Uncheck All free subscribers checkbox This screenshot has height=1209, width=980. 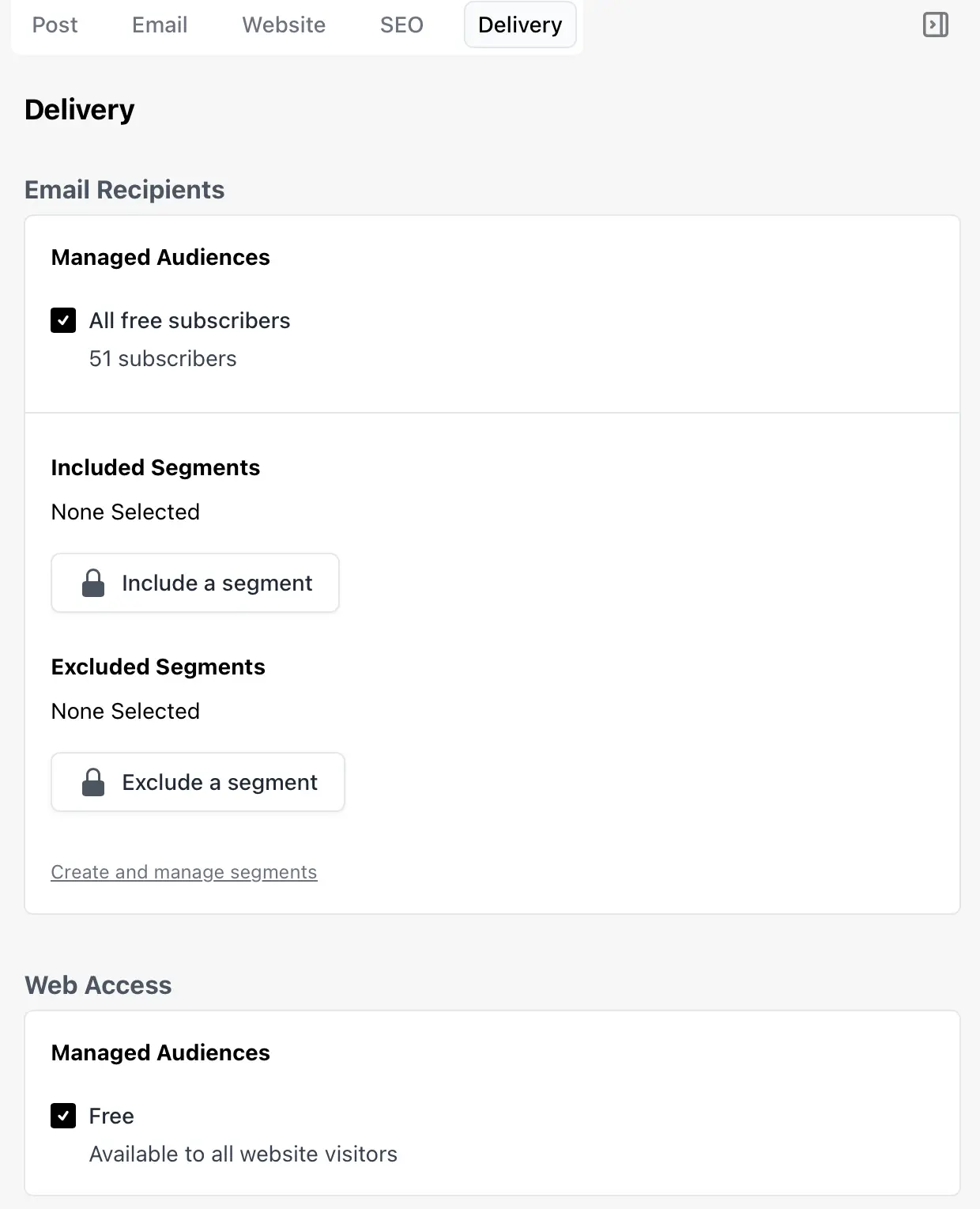[x=63, y=320]
